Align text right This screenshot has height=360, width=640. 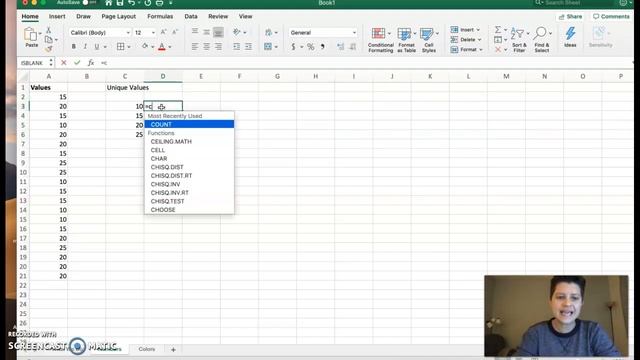pos(218,47)
